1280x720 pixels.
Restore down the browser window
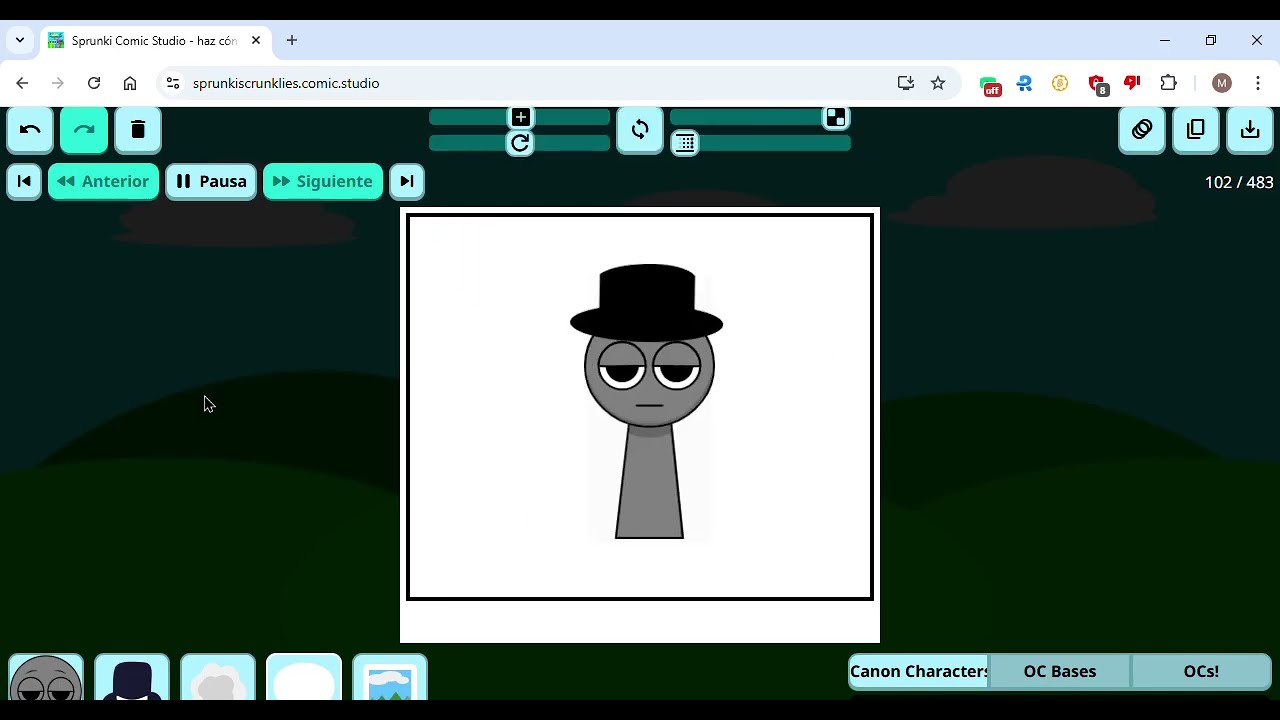pos(1211,40)
